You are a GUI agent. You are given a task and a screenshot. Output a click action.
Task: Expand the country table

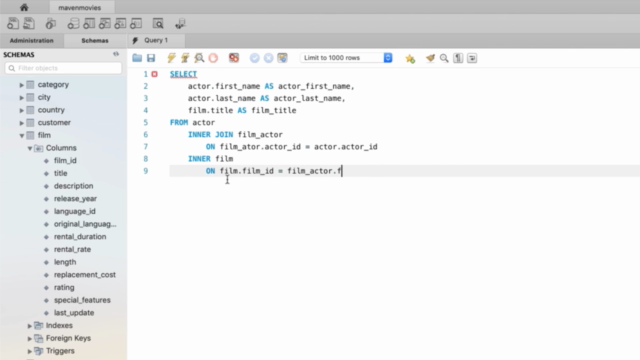click(22, 110)
